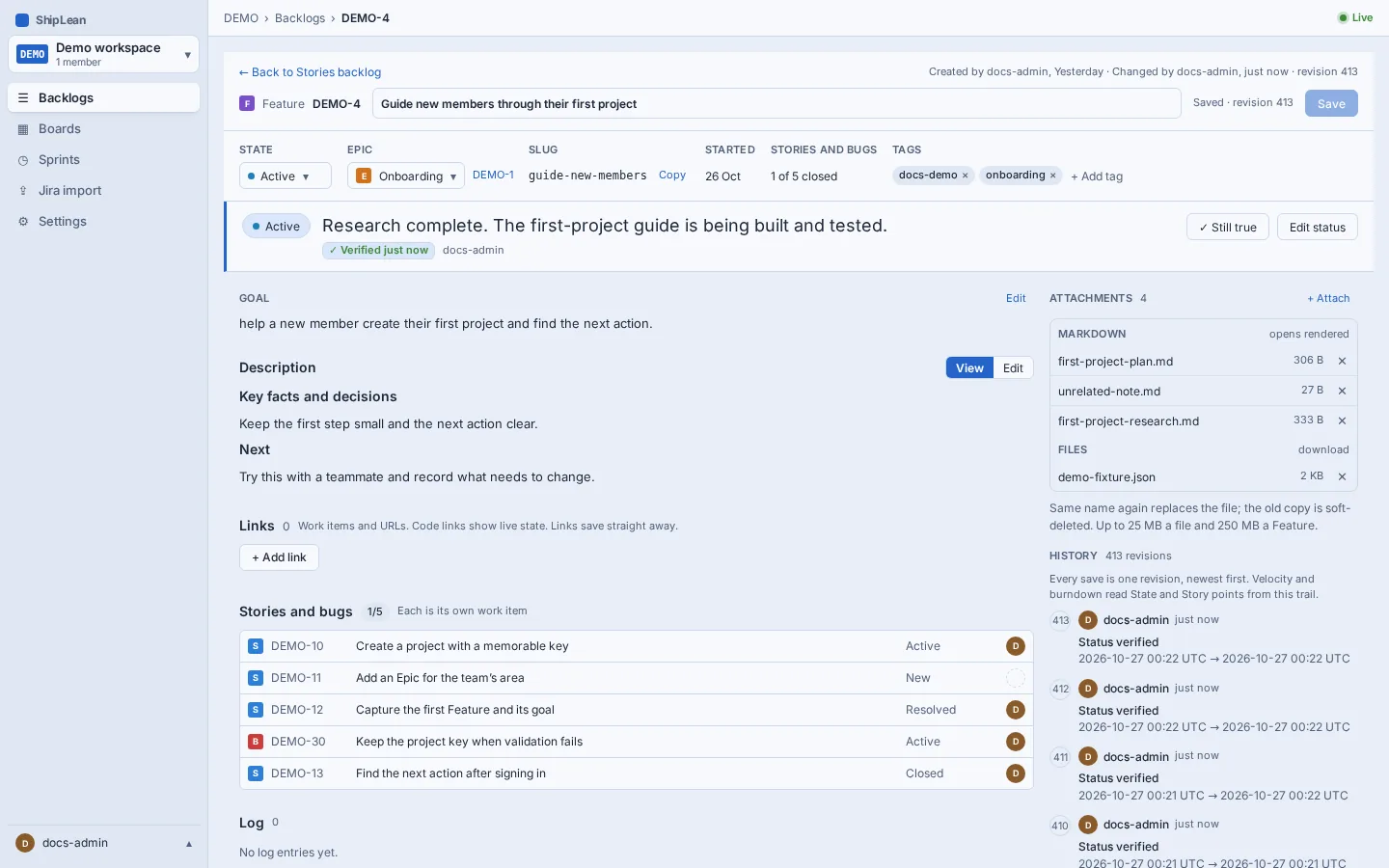
Task: Delete unrelated-note.md attachment
Action: 1342,392
